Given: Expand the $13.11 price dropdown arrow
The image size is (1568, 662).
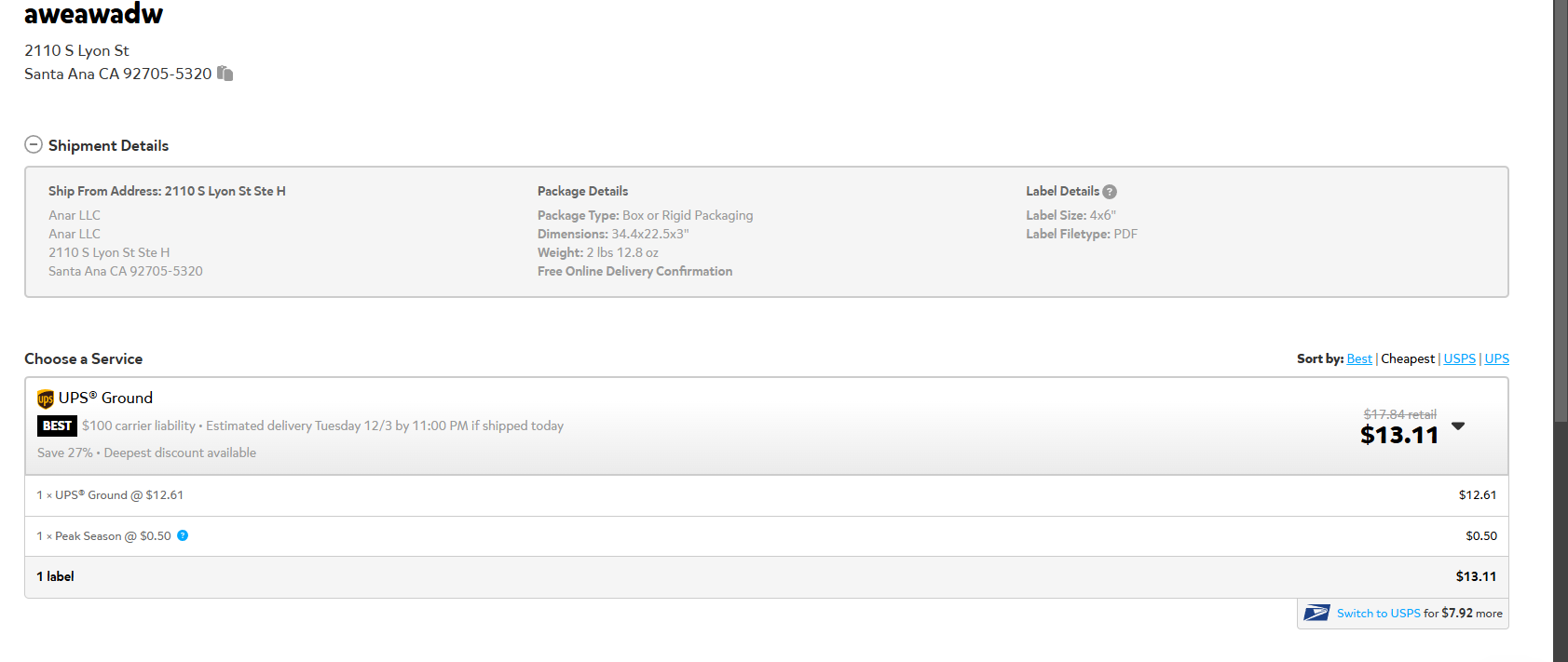Looking at the screenshot, I should tap(1458, 426).
